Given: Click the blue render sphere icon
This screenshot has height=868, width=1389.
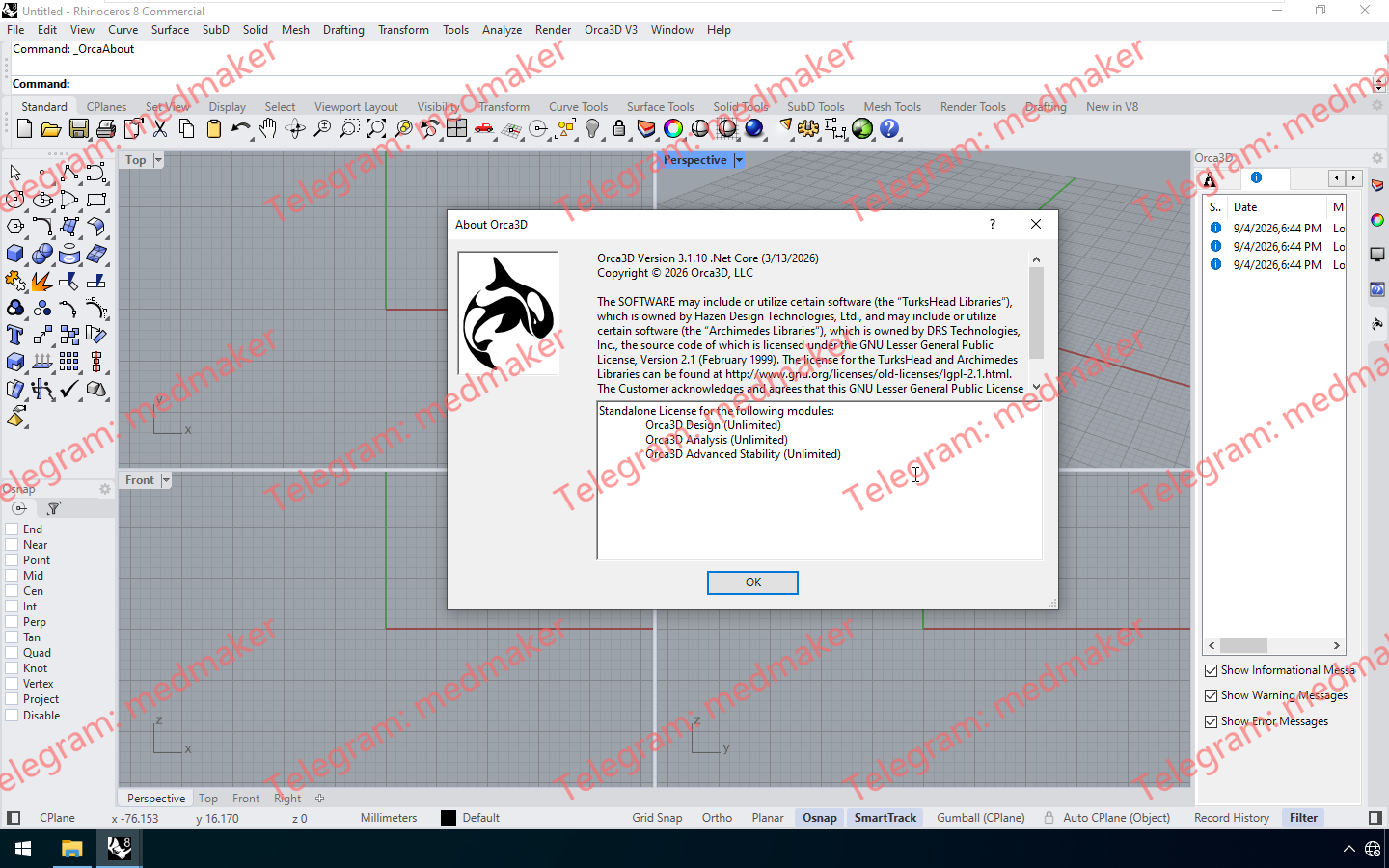Looking at the screenshot, I should tap(754, 128).
